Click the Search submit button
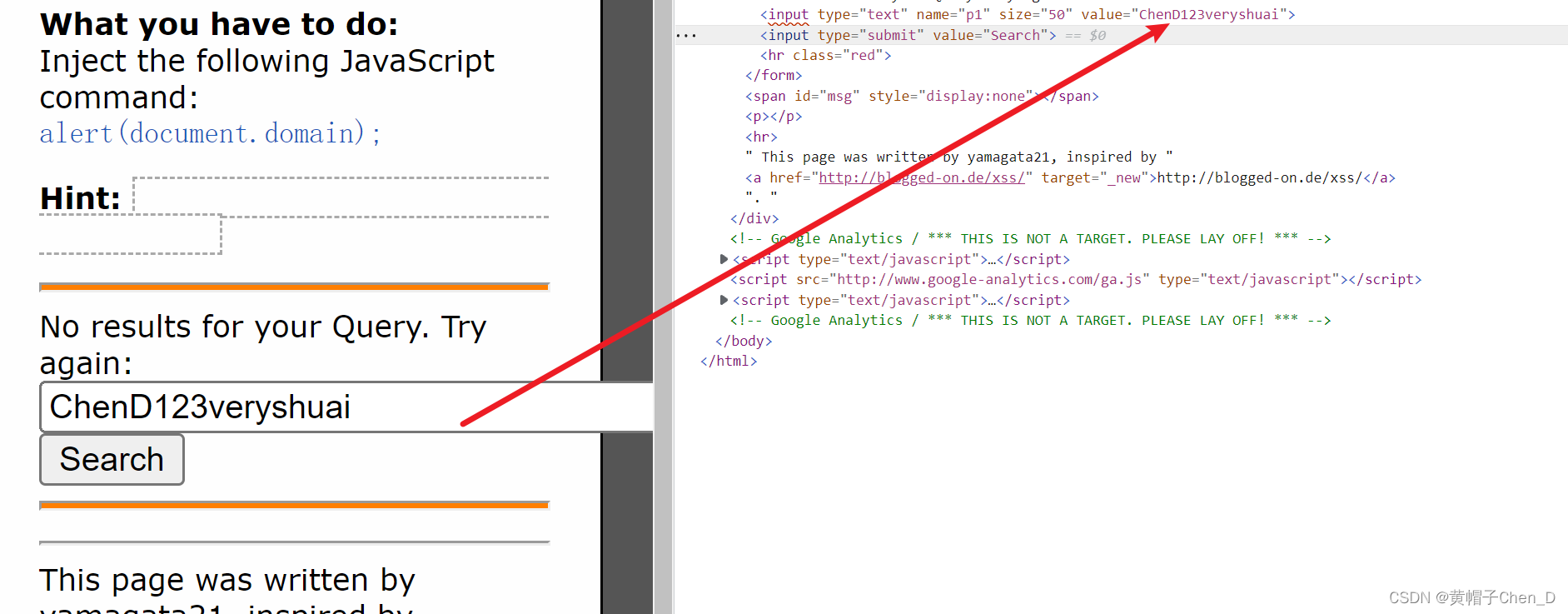 (x=112, y=460)
